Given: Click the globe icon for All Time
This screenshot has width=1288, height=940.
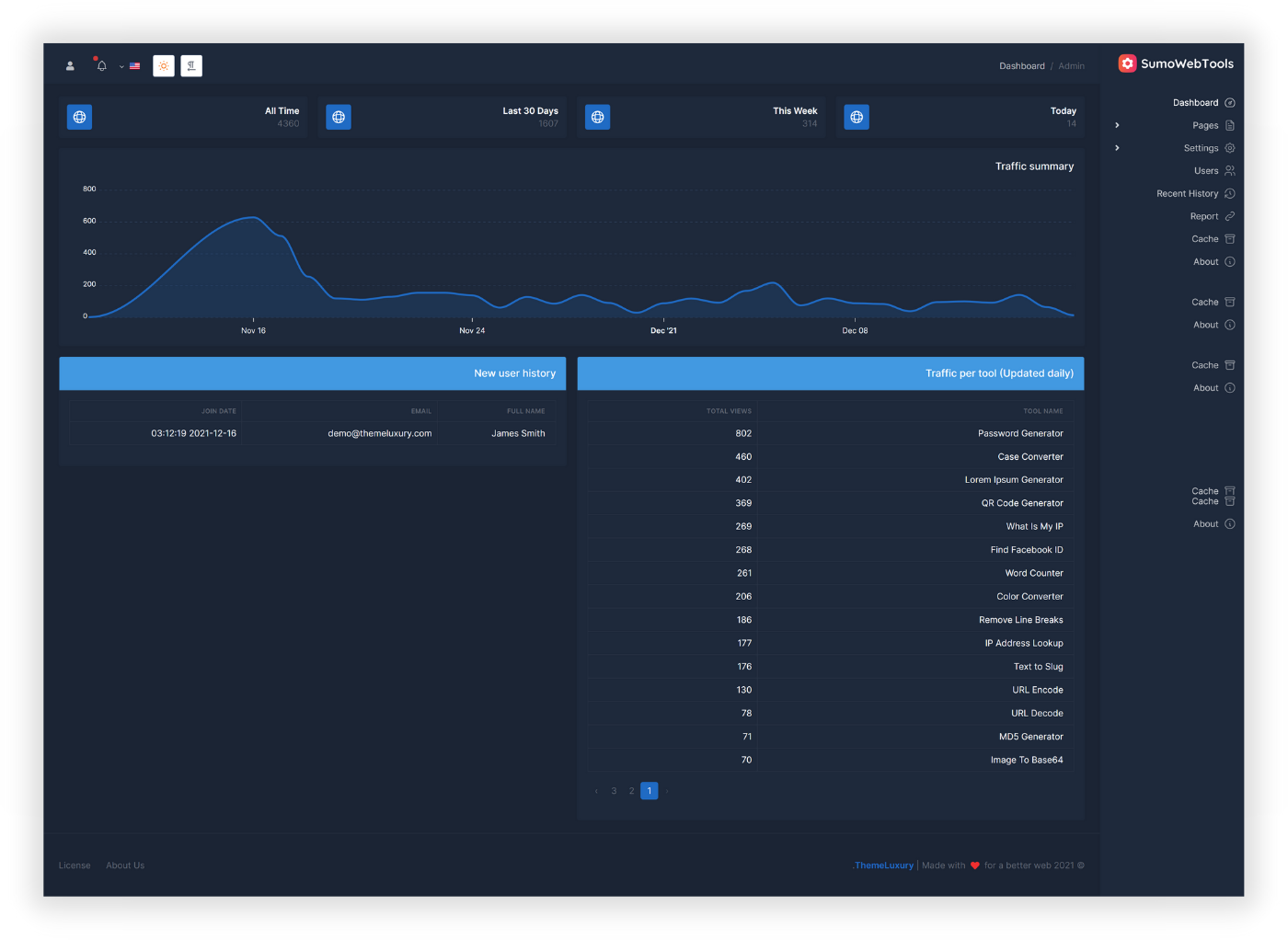Looking at the screenshot, I should (79, 117).
